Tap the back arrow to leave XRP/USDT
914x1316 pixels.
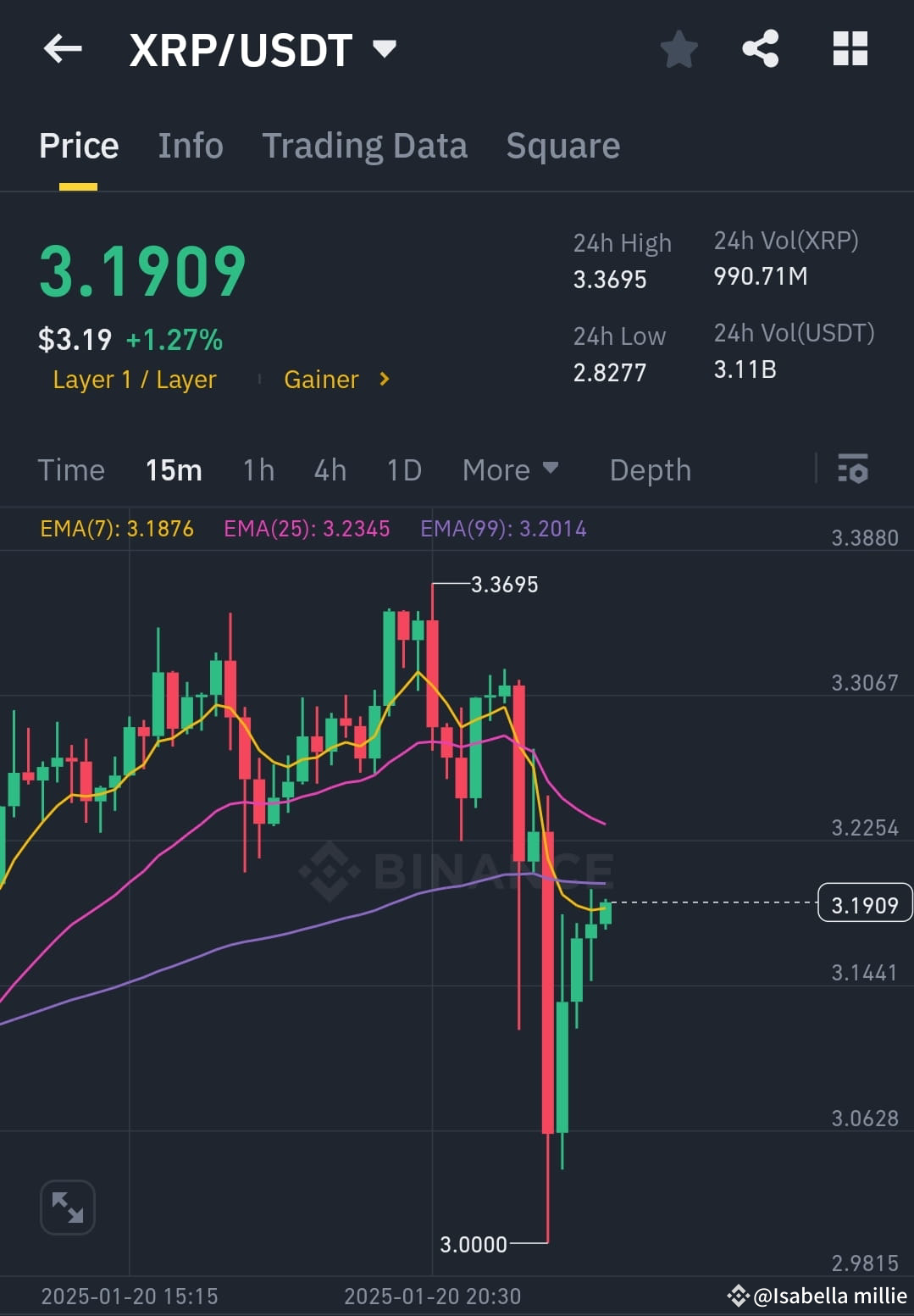62,49
